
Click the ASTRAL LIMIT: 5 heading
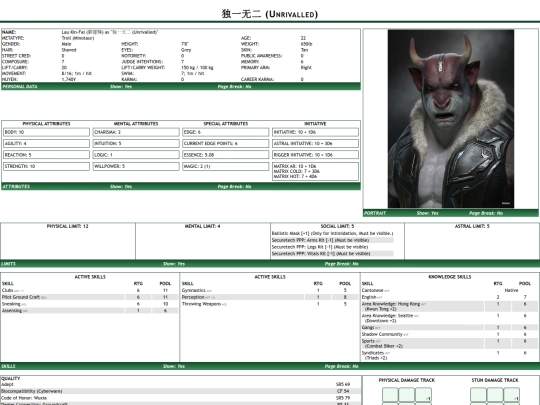472,226
